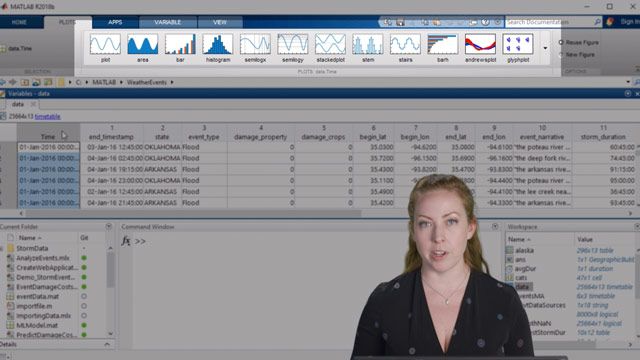Open the APPS tab
This screenshot has height=360, width=640.
[115, 22]
